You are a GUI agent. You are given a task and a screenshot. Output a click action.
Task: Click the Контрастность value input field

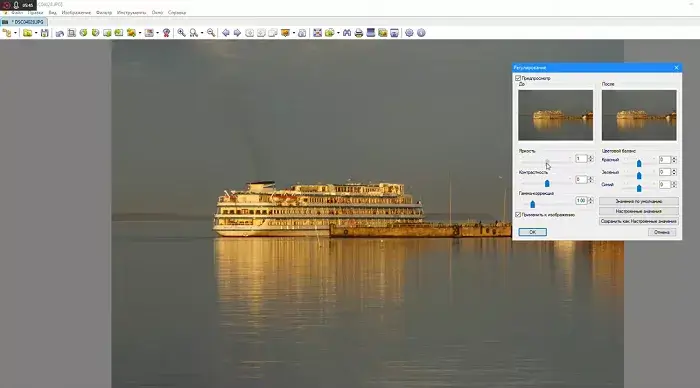tap(581, 179)
